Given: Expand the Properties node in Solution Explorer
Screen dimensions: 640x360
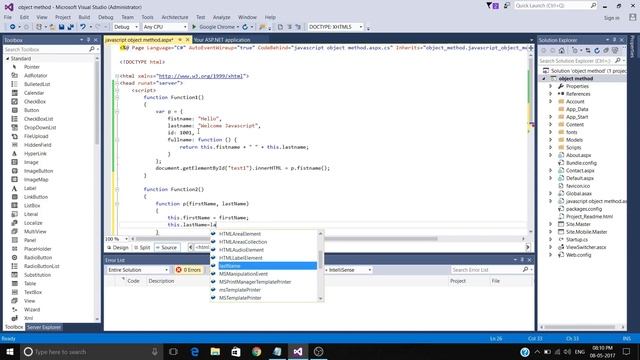Looking at the screenshot, I should [x=550, y=86].
